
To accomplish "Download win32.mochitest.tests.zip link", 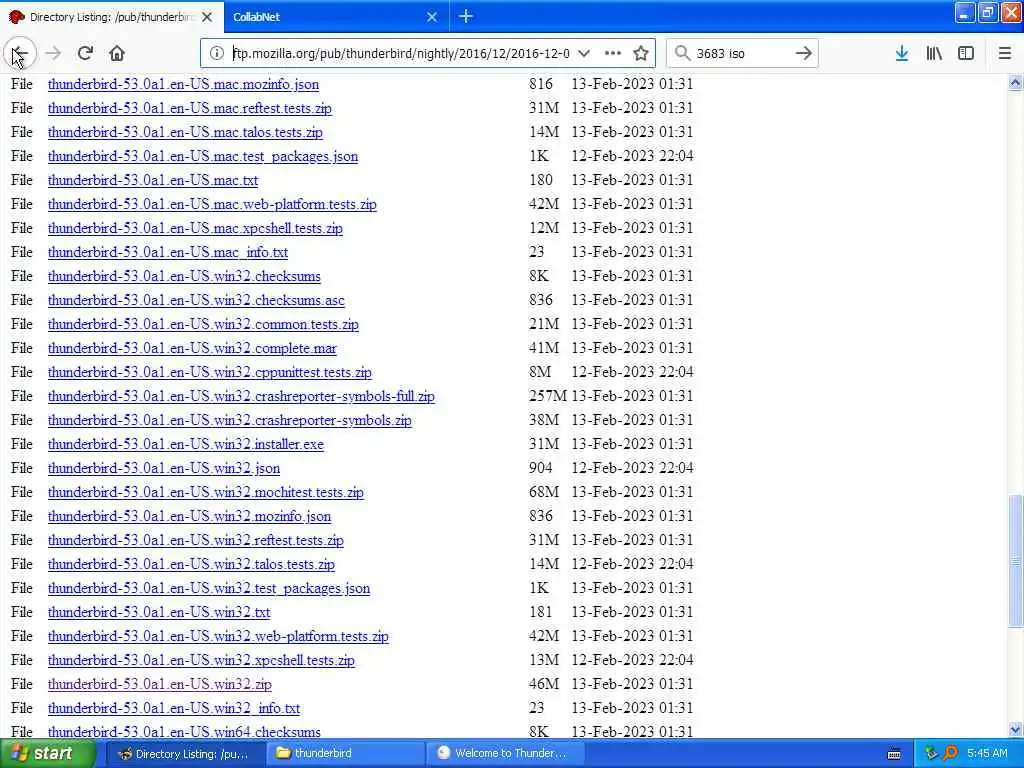I will (x=206, y=492).
